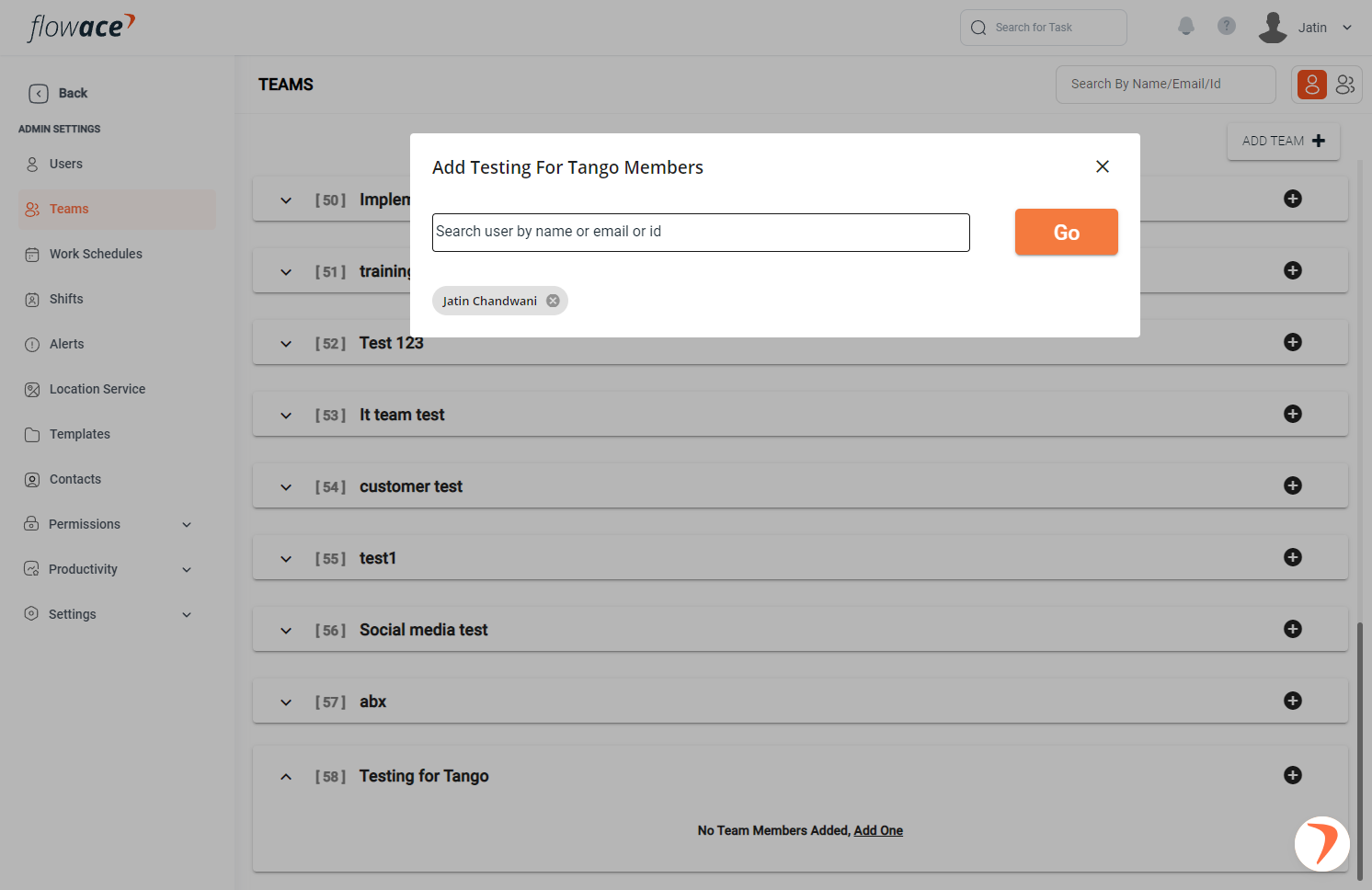Viewport: 1372px width, 890px height.
Task: Click the Alerts sidebar icon
Action: pos(32,345)
